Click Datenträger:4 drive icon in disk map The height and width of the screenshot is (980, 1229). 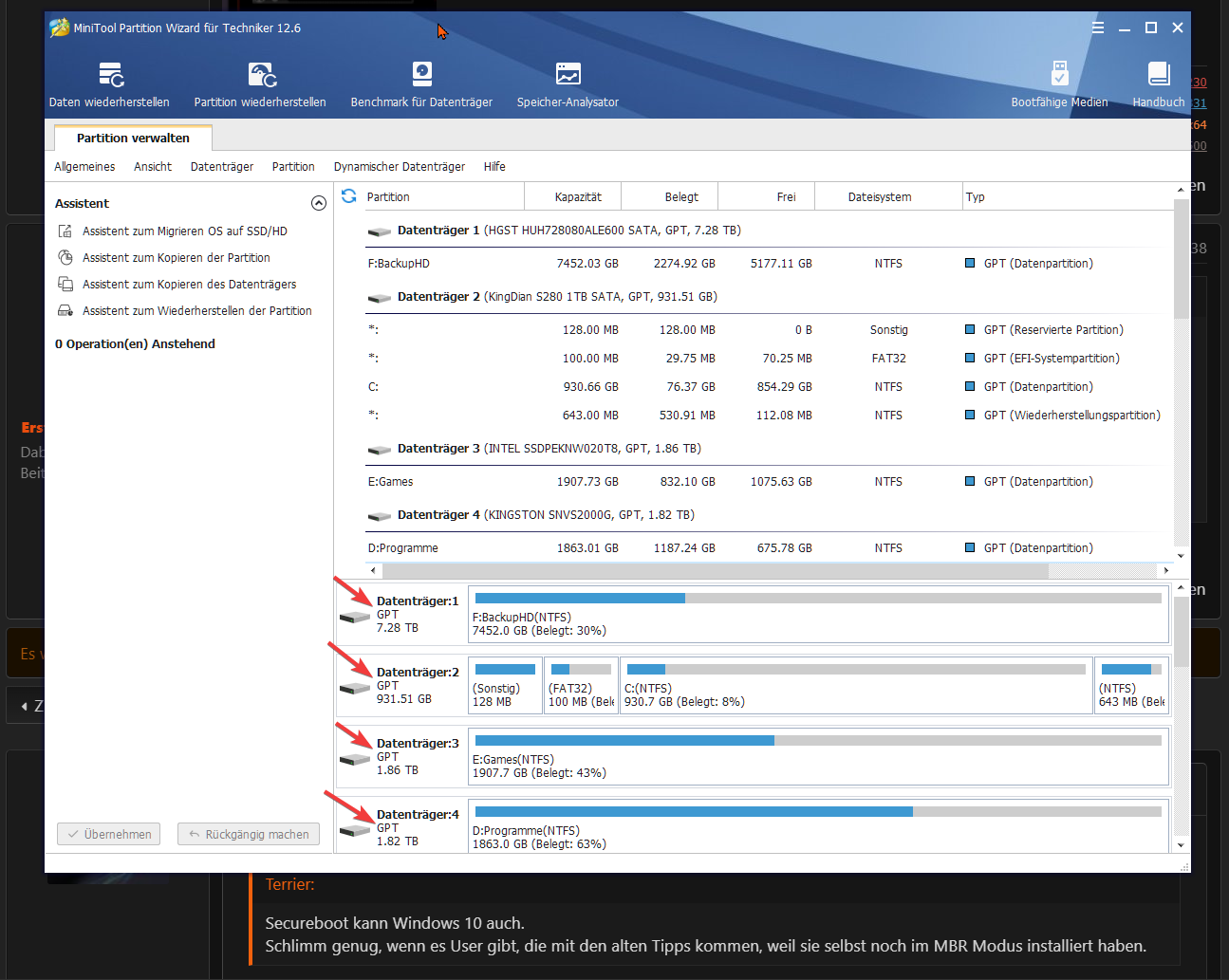355,830
